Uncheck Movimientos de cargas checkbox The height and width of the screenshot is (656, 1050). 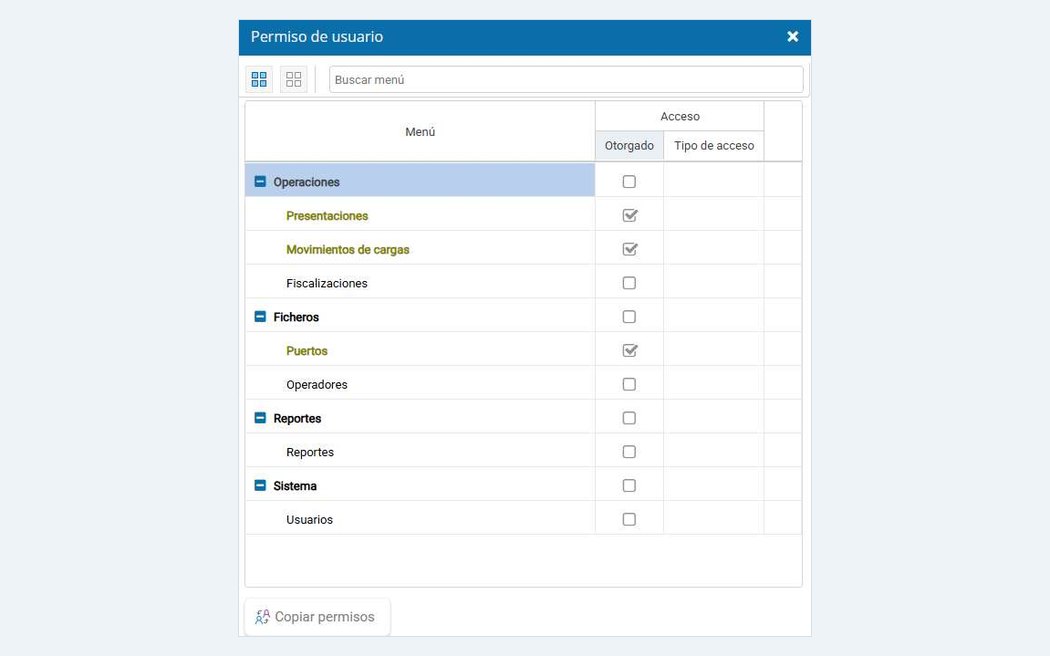[629, 249]
